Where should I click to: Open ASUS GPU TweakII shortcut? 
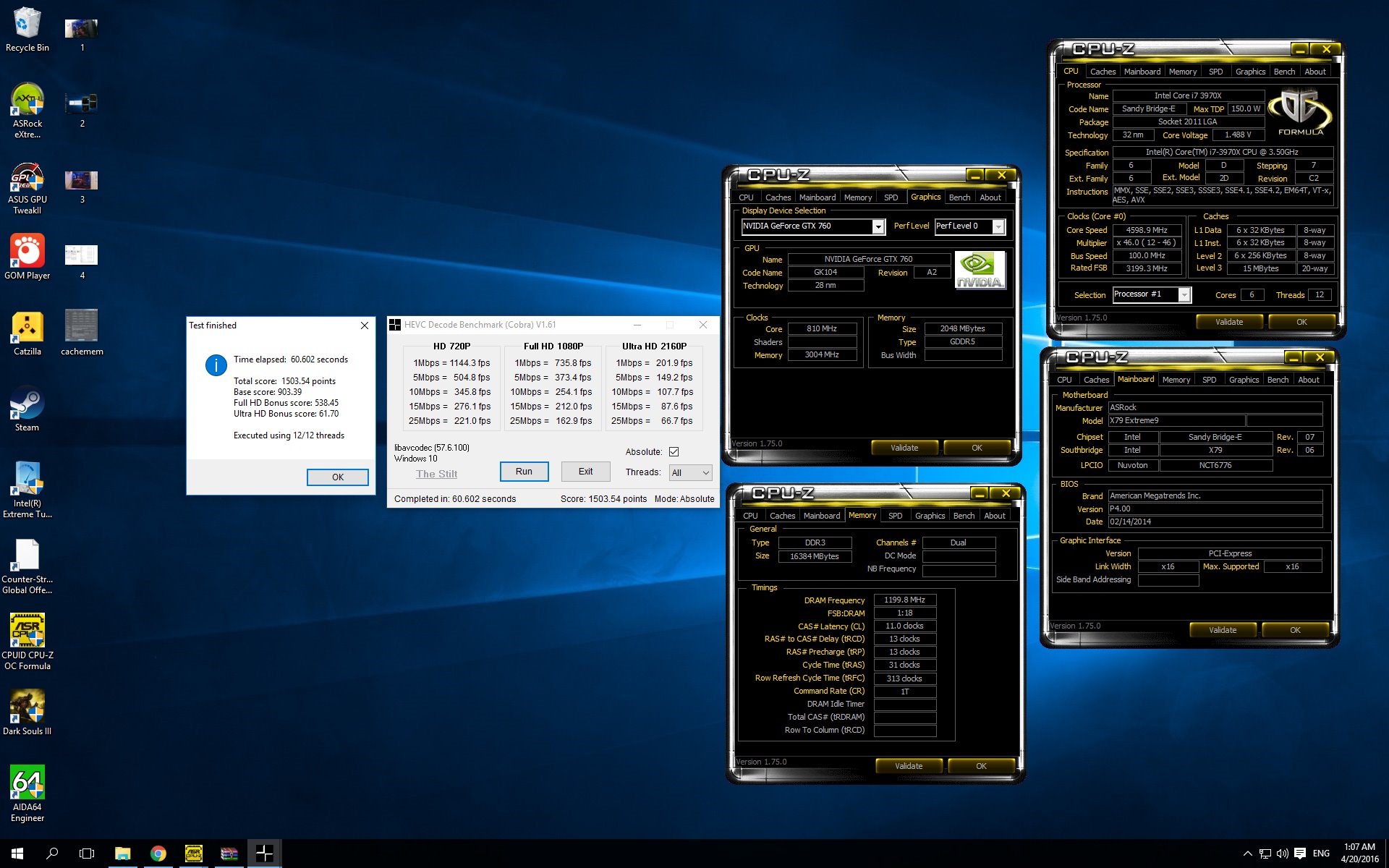(x=27, y=188)
